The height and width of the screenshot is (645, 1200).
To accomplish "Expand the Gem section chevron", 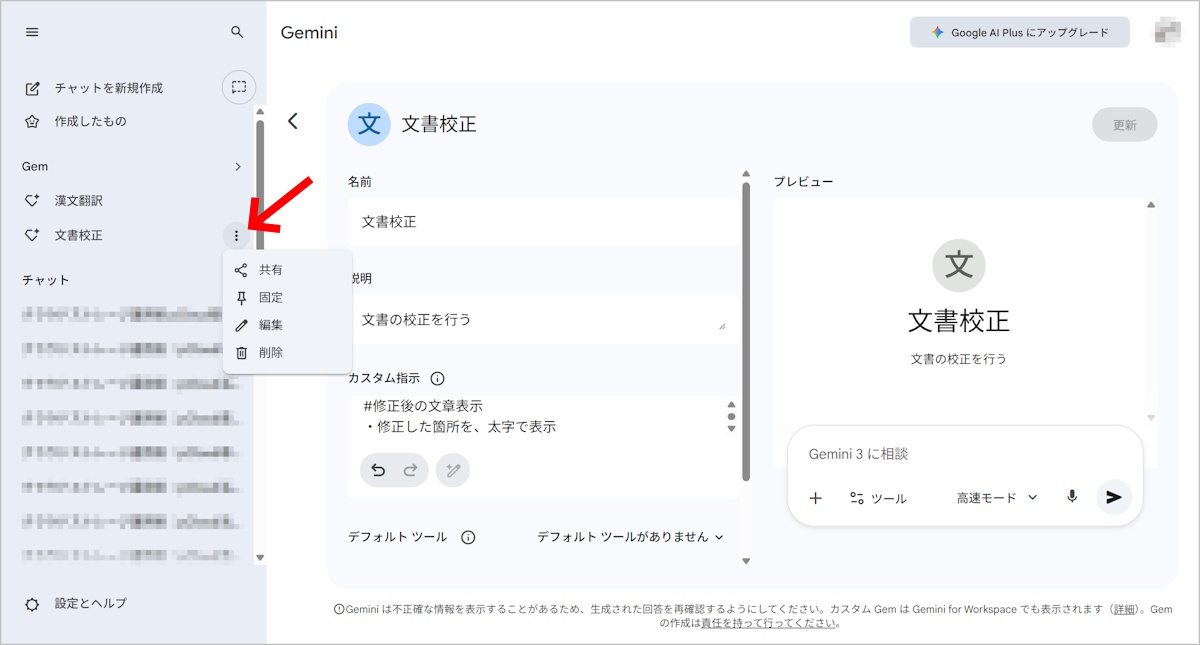I will pyautogui.click(x=238, y=166).
